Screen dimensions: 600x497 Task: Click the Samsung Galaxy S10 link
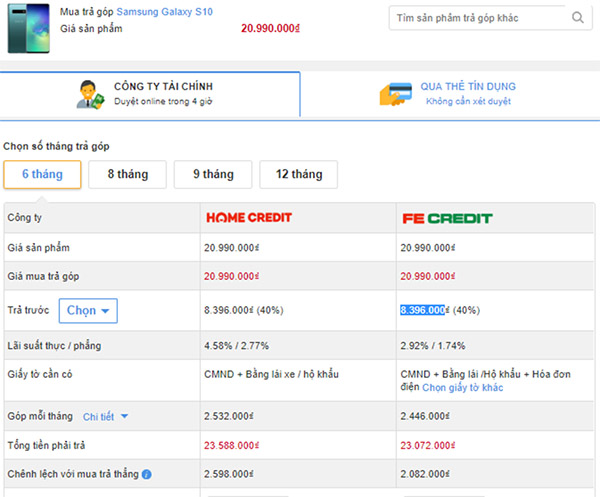coord(165,12)
